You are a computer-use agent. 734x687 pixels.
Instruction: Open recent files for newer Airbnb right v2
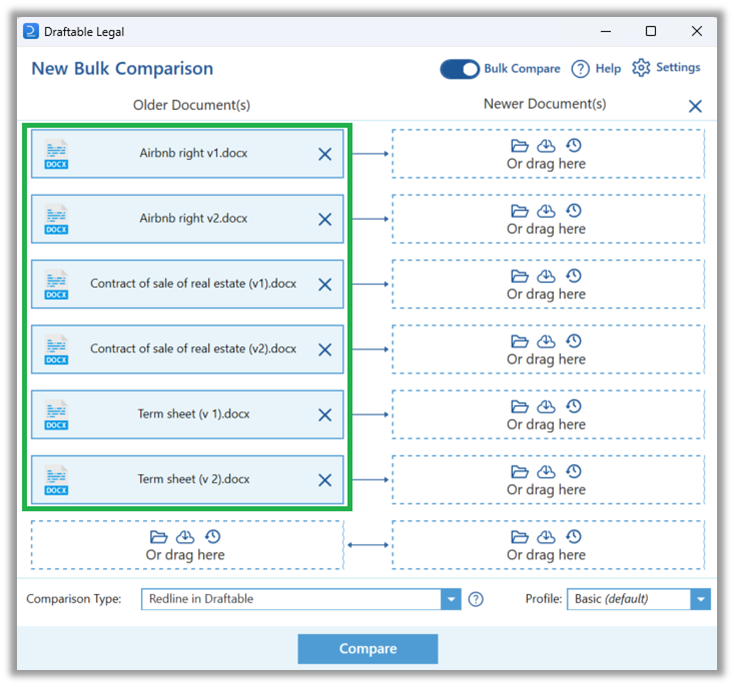tap(573, 211)
